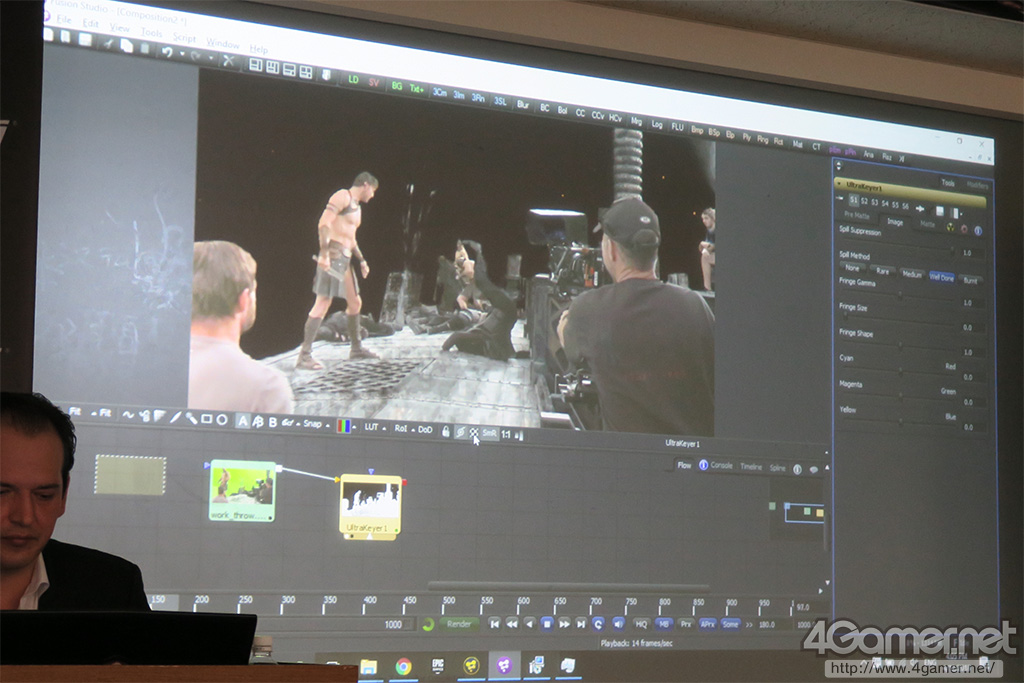Image resolution: width=1024 pixels, height=683 pixels.
Task: Toggle the checkerboard transparency icon
Action: coord(474,433)
